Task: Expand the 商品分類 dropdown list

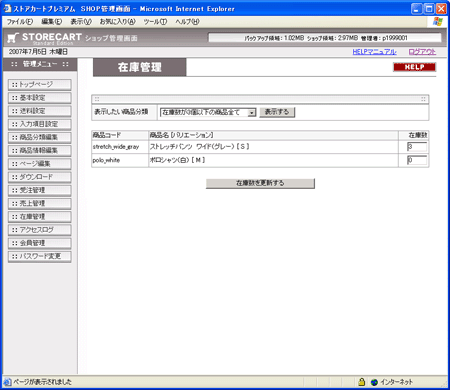Action: coord(208,113)
